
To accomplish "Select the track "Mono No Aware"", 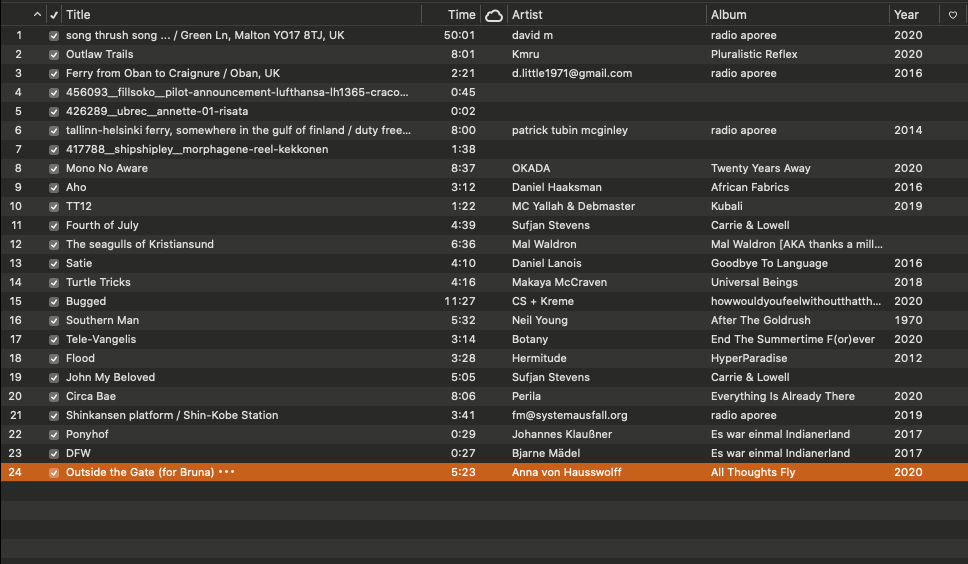I will tap(107, 168).
